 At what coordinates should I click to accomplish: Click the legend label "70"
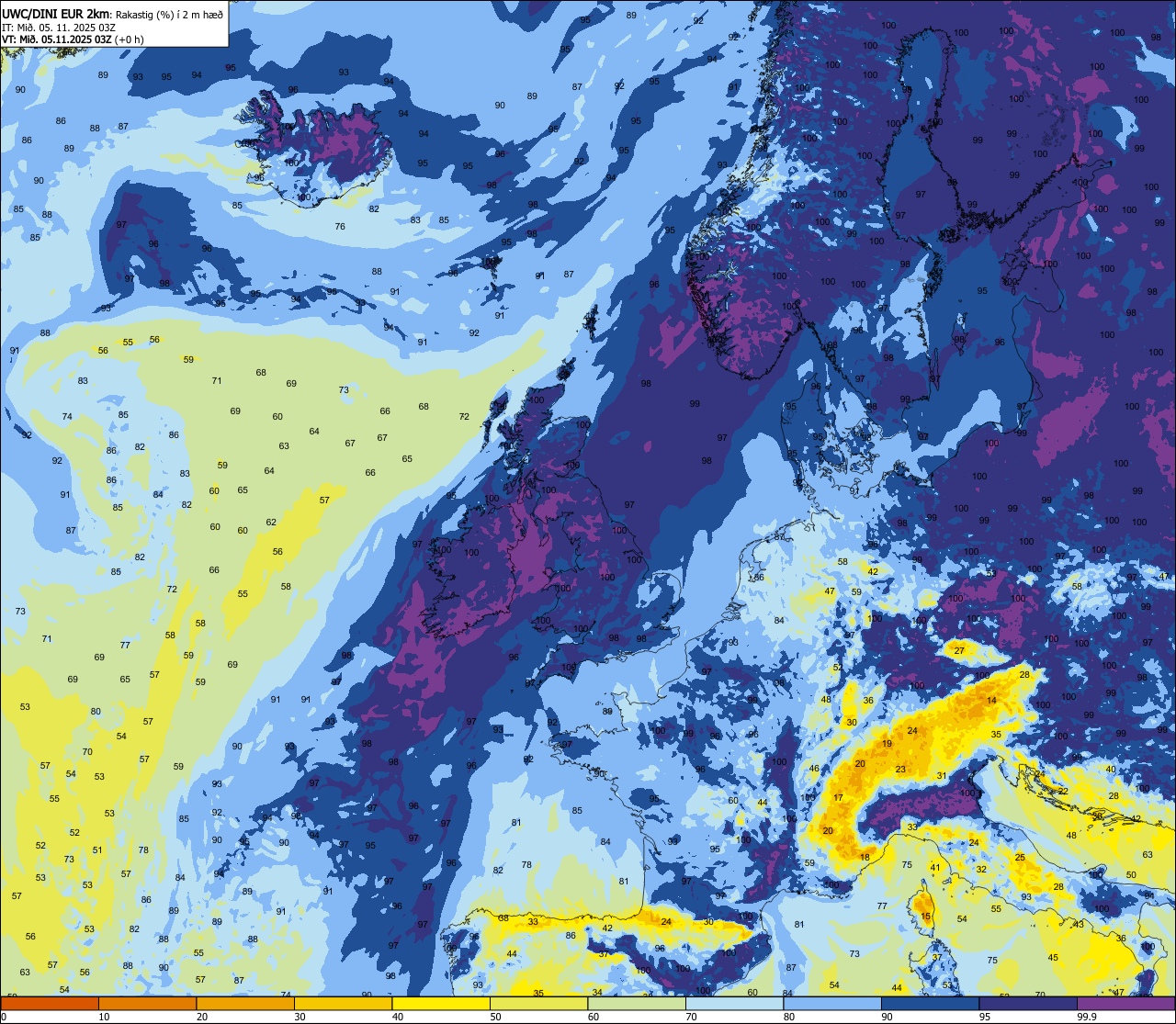click(x=692, y=1017)
